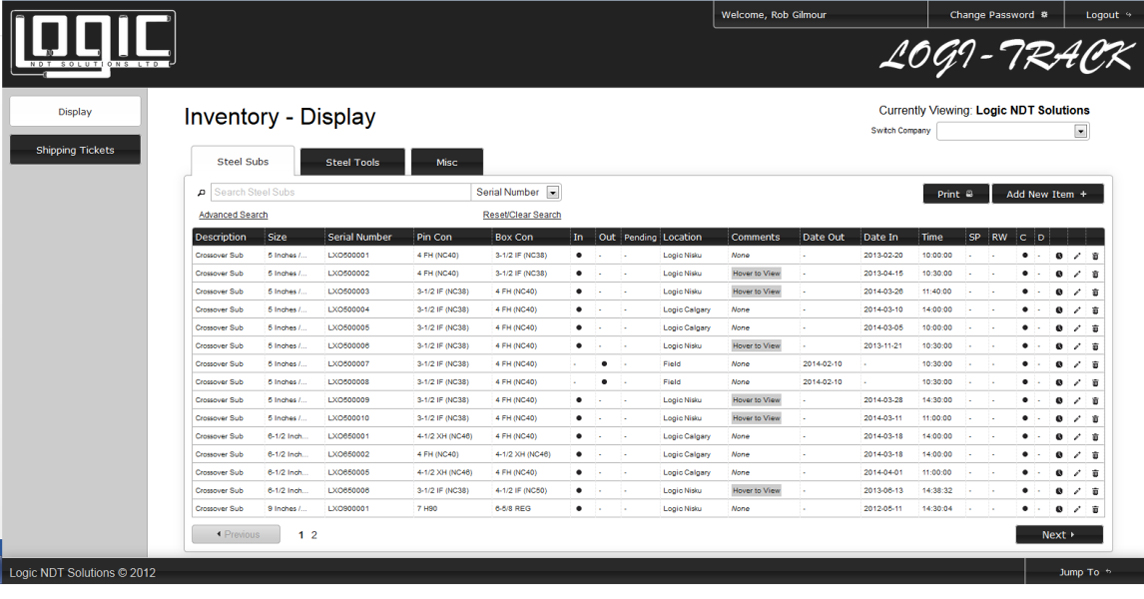1144x599 pixels.
Task: Edit icon for row LXO500007
Action: point(1077,364)
